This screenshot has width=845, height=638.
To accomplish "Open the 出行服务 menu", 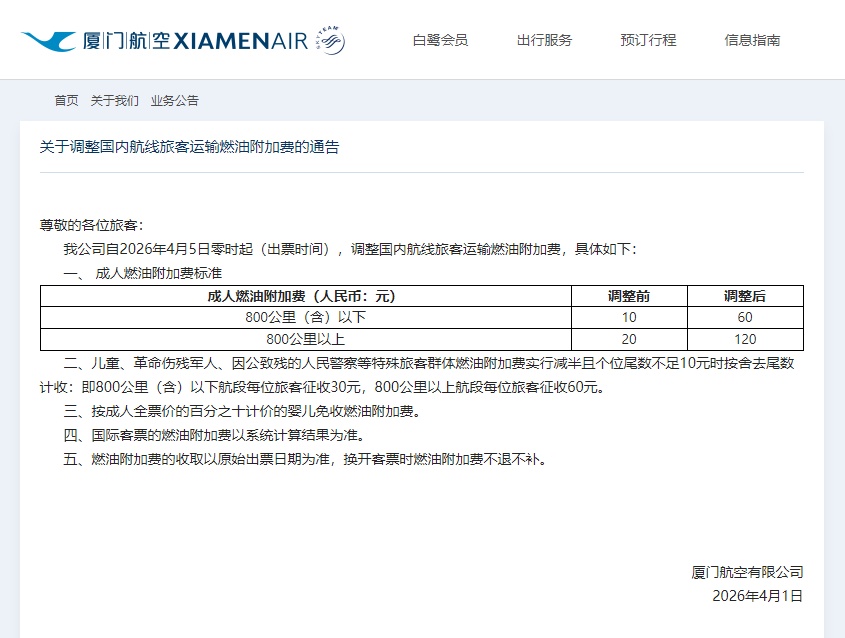I will tap(542, 40).
